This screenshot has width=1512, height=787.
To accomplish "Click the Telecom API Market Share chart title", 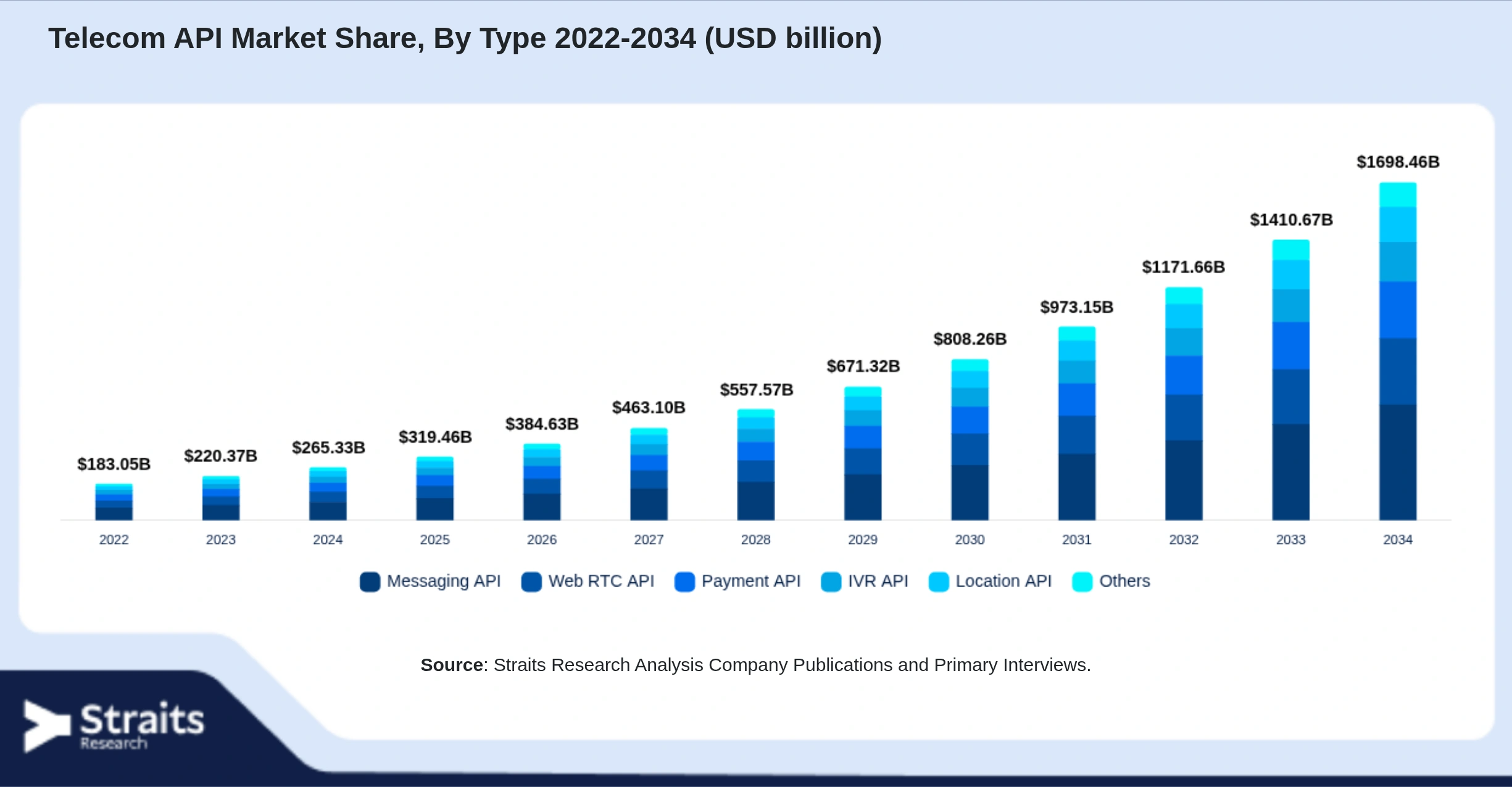I will coord(465,38).
